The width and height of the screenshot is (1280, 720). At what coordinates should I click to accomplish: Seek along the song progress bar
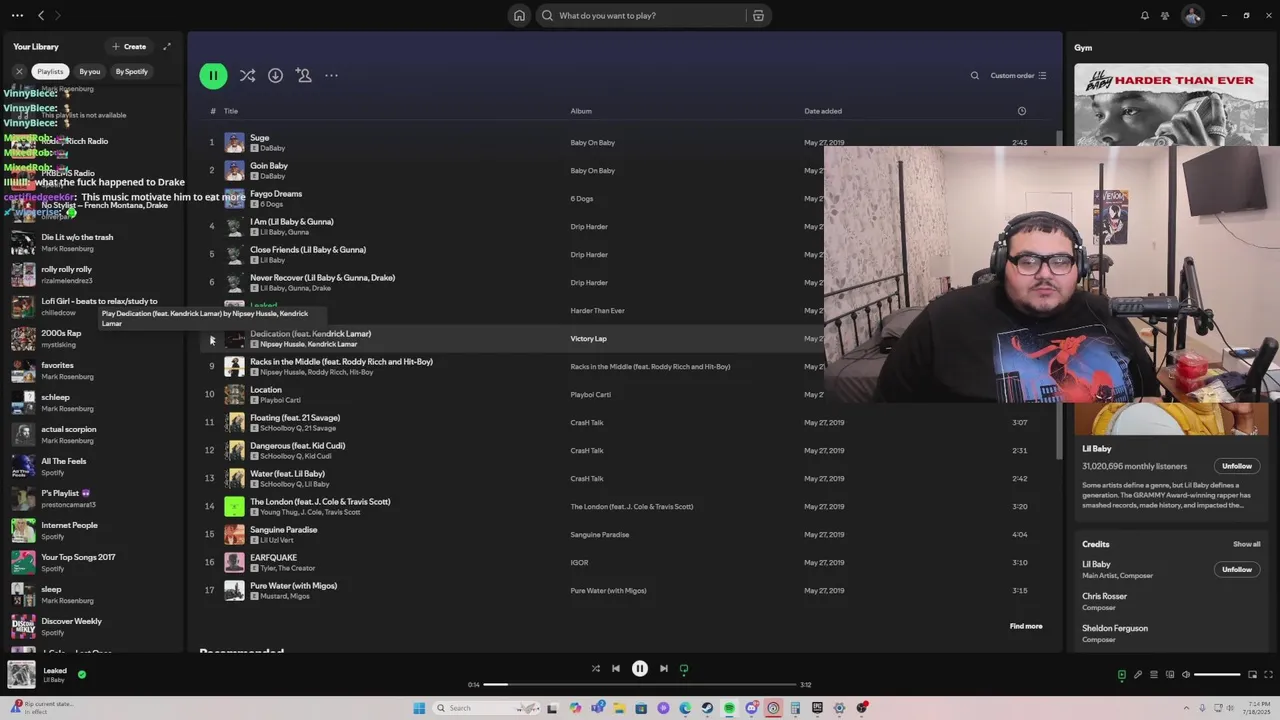tap(641, 685)
